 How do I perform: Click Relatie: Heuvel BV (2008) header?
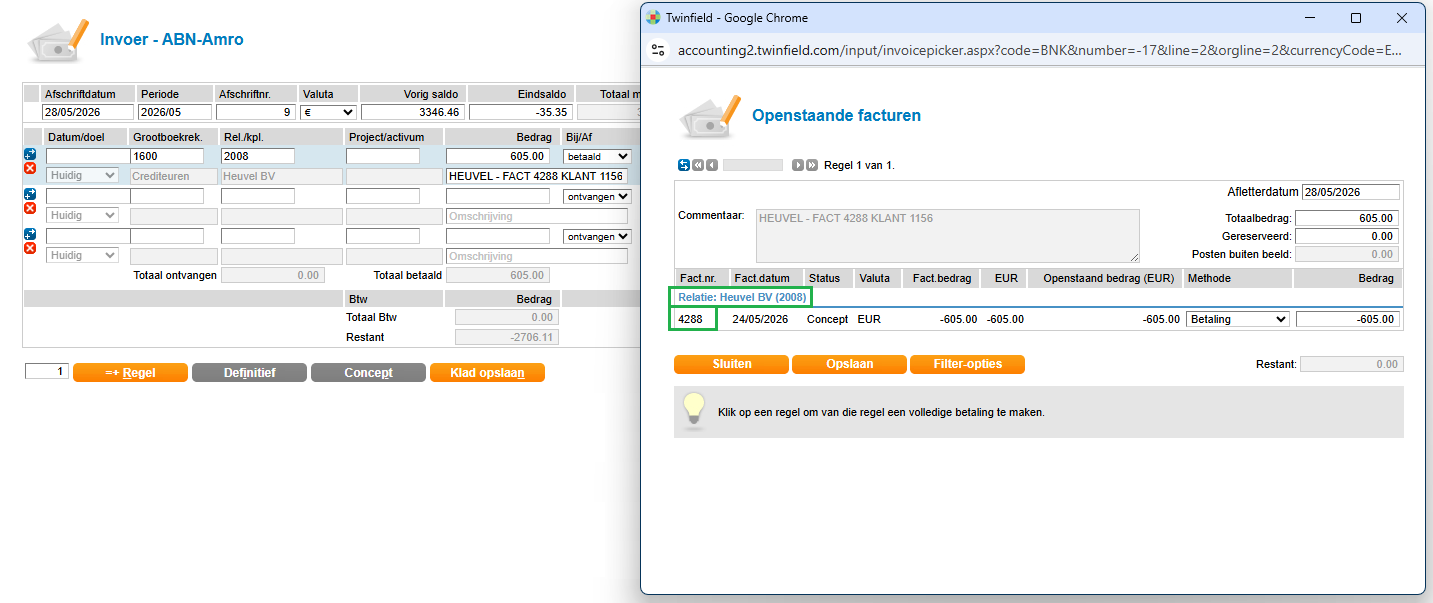click(740, 297)
